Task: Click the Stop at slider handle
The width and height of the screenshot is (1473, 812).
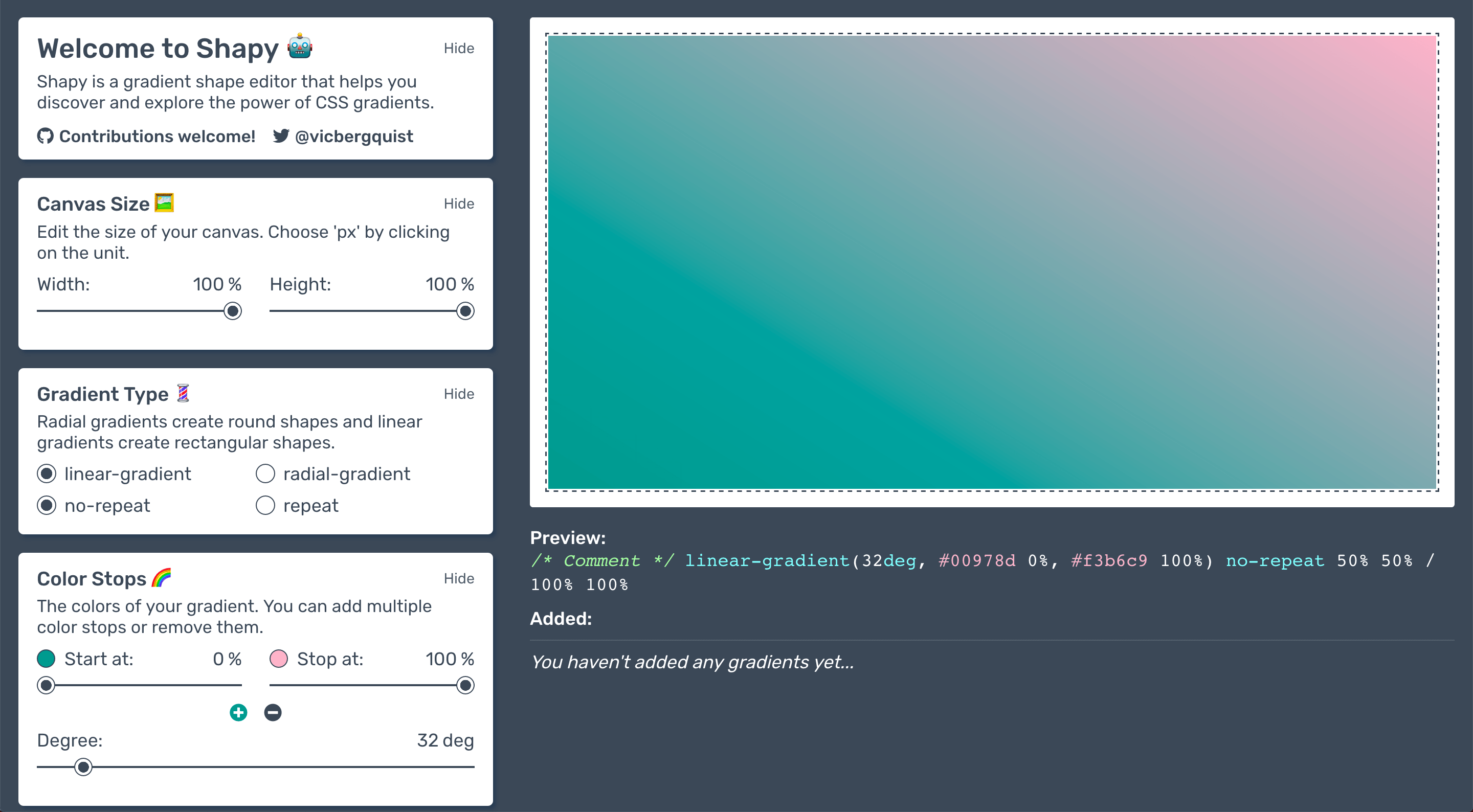Action: (x=465, y=685)
